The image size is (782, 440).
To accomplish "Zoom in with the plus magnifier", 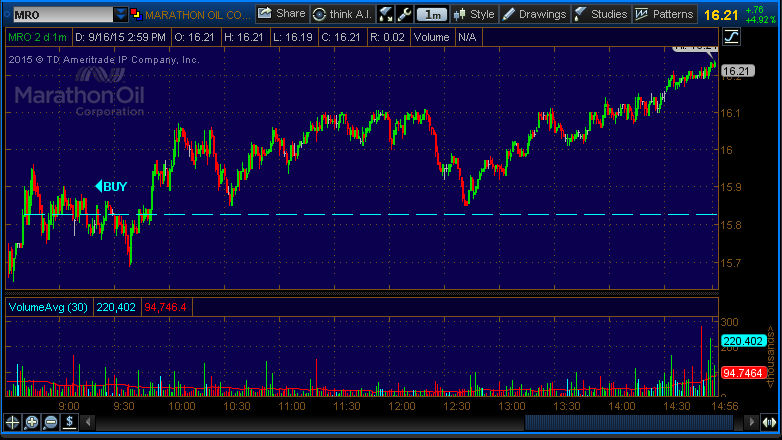I will pyautogui.click(x=32, y=423).
